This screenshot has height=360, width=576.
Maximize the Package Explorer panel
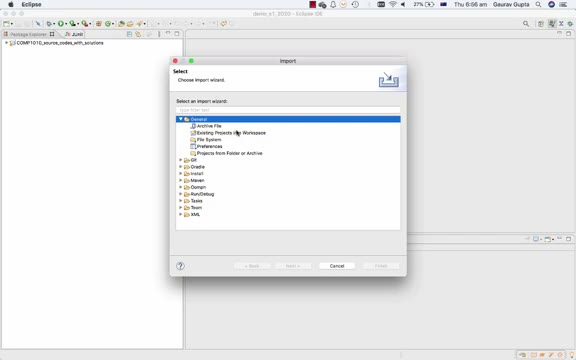coord(177,34)
